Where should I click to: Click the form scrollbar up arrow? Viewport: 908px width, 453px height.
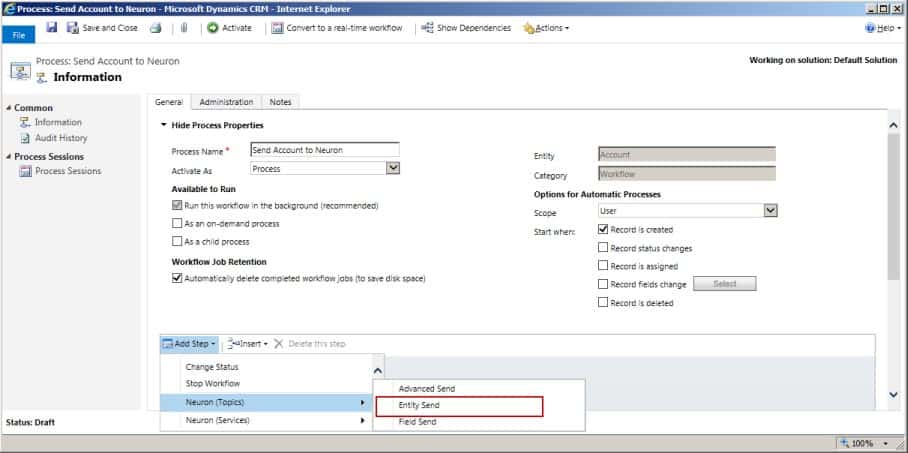pos(893,126)
